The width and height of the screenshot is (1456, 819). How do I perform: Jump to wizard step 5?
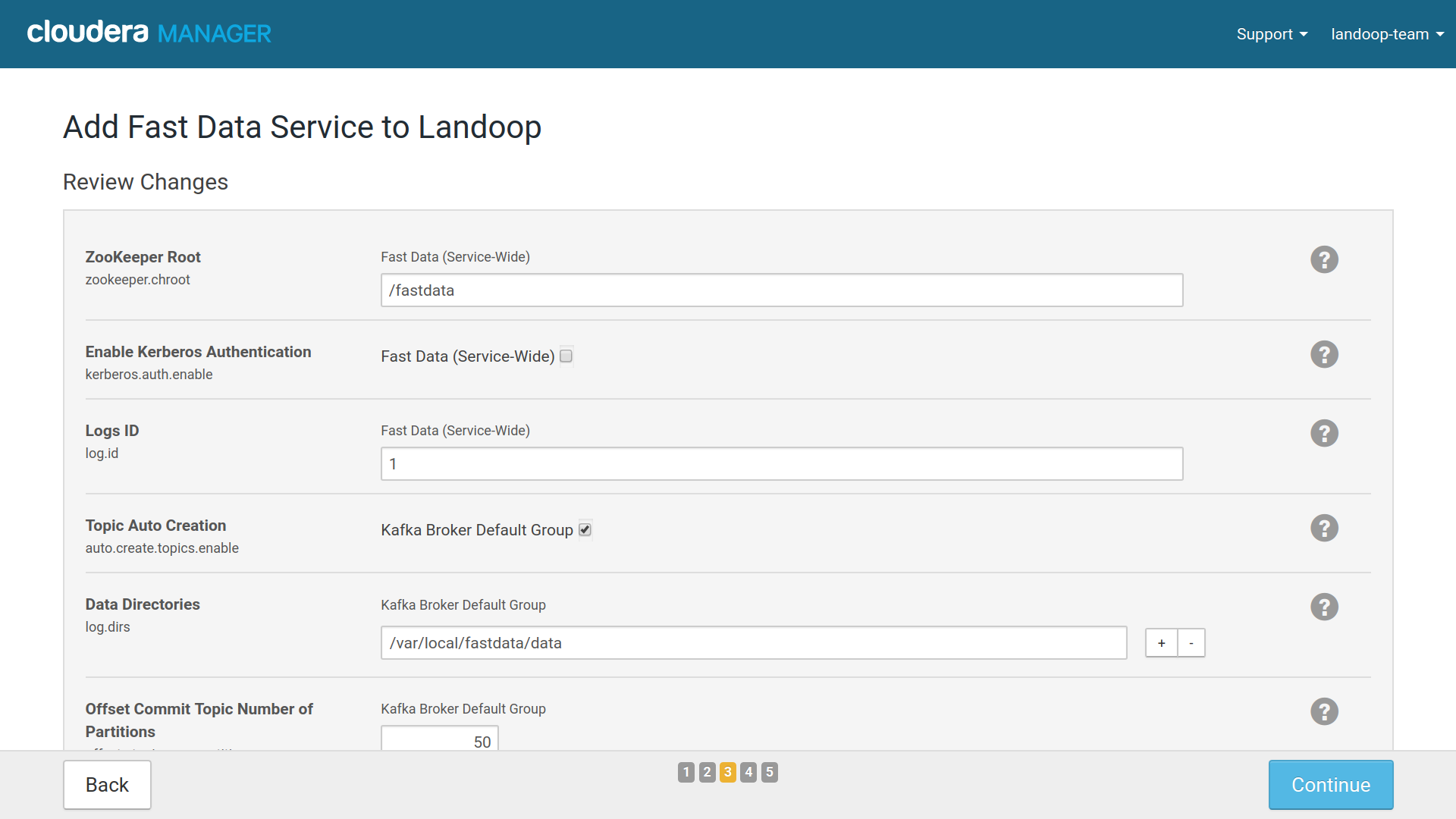click(x=770, y=772)
